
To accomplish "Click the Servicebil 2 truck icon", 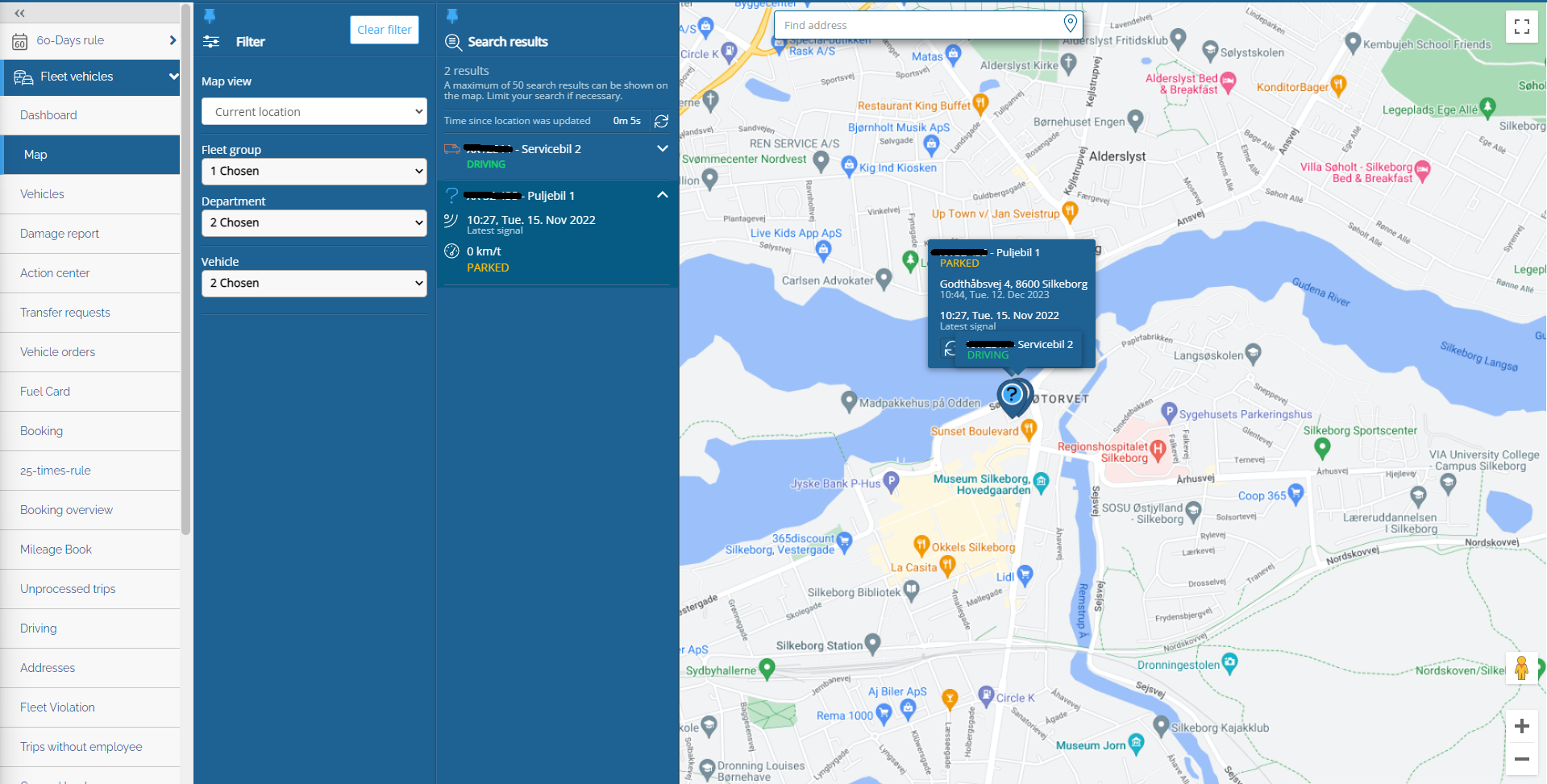I will (x=452, y=149).
